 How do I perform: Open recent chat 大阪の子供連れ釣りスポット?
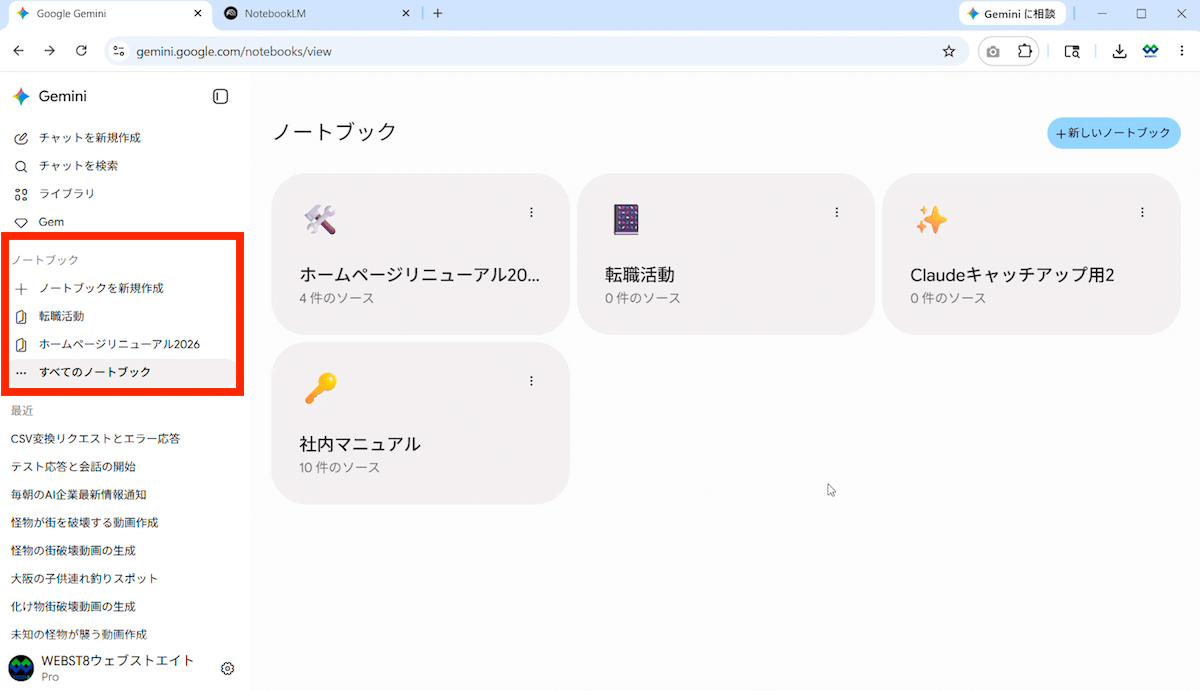(x=84, y=579)
